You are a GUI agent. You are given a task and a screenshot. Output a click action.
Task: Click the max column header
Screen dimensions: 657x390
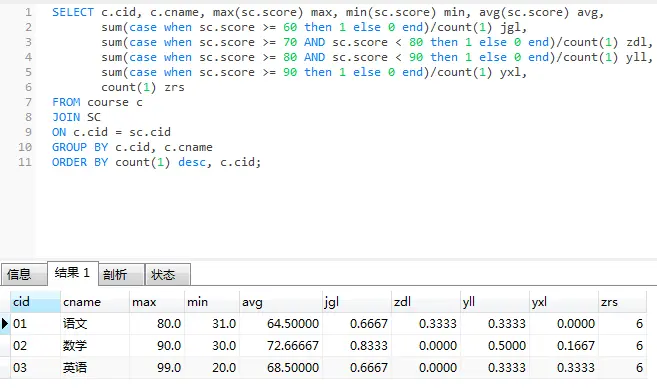(x=157, y=302)
